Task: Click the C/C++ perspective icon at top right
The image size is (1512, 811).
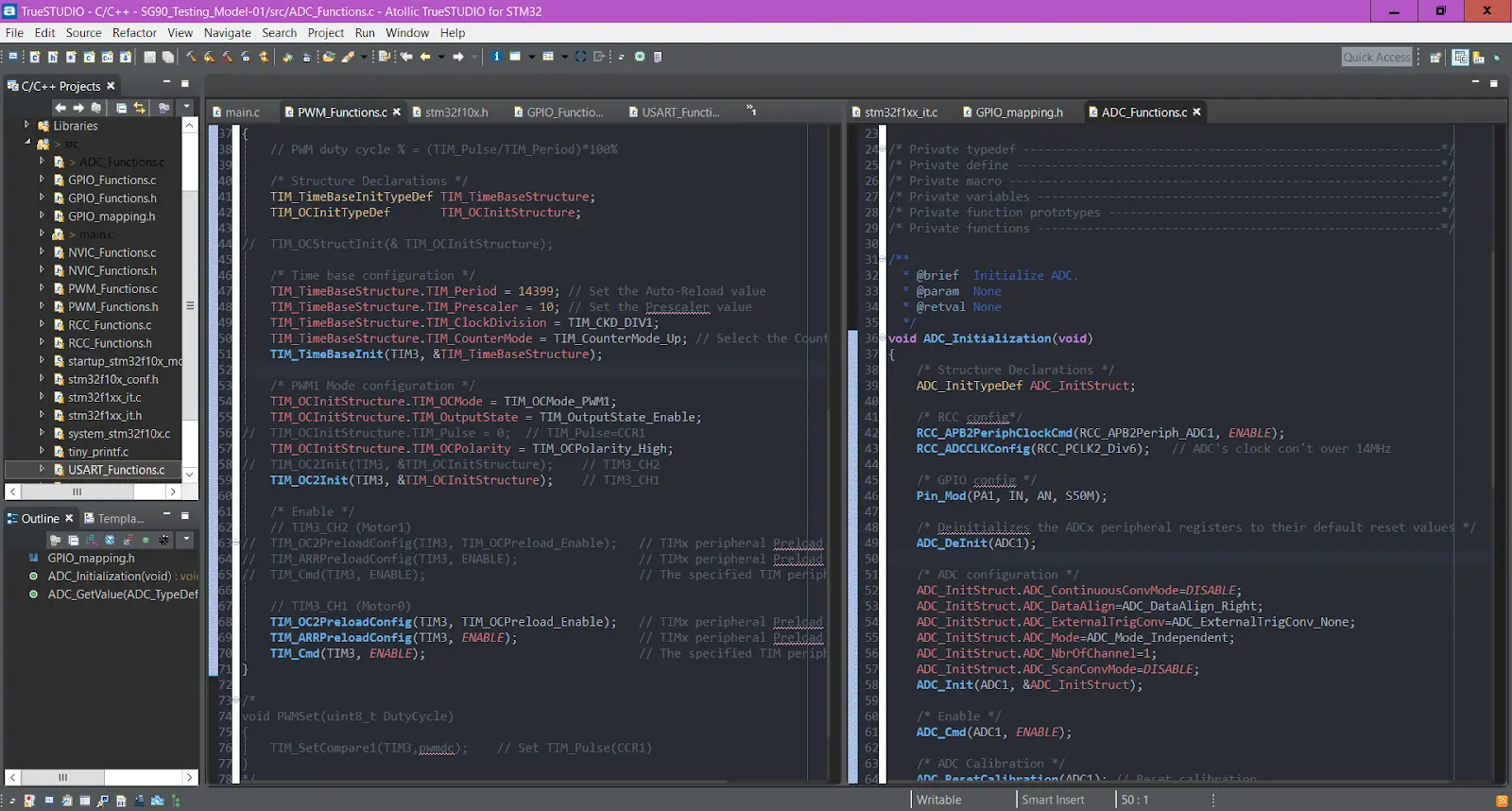Action: pos(1461,58)
